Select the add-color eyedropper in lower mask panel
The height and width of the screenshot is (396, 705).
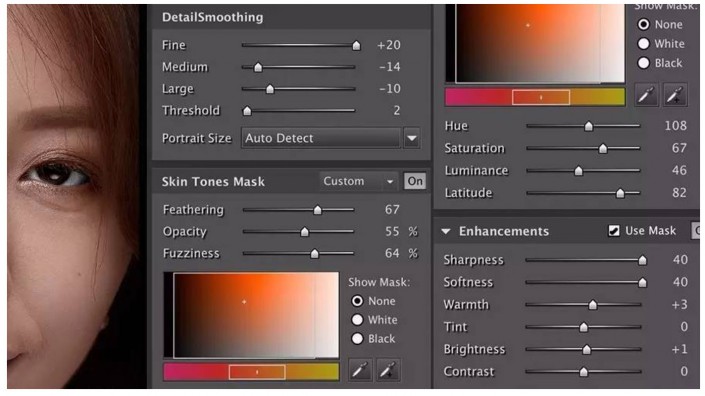388,370
